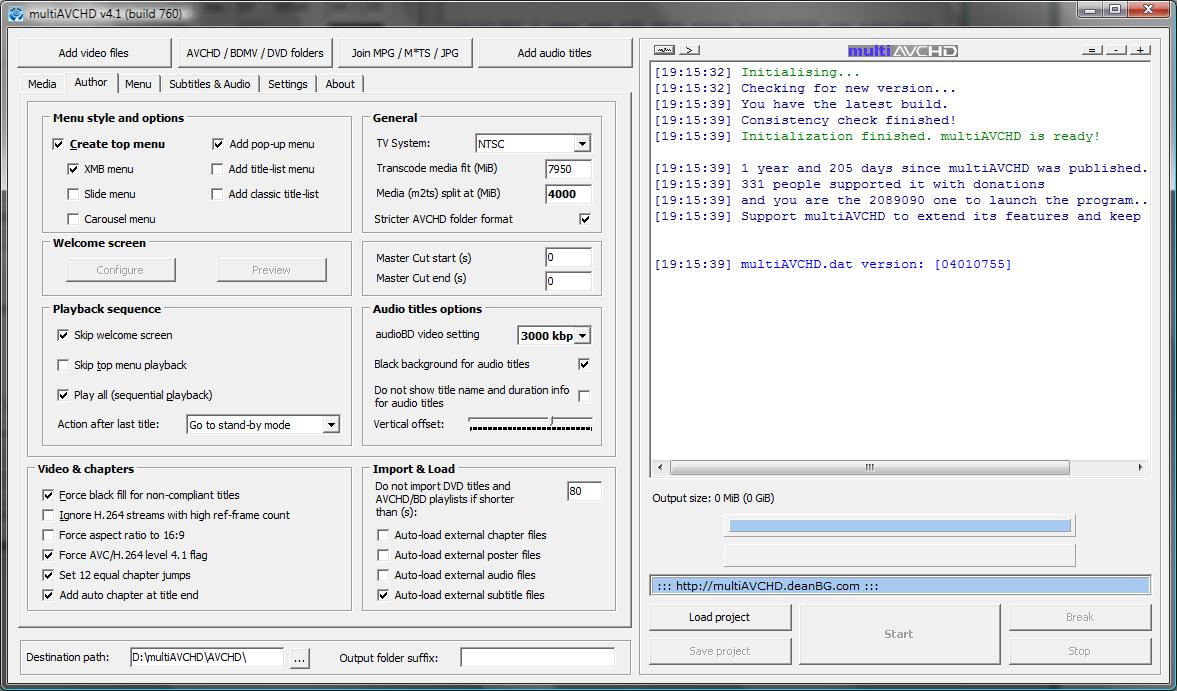
Task: Click the '-' button above the log
Action: click(1116, 50)
